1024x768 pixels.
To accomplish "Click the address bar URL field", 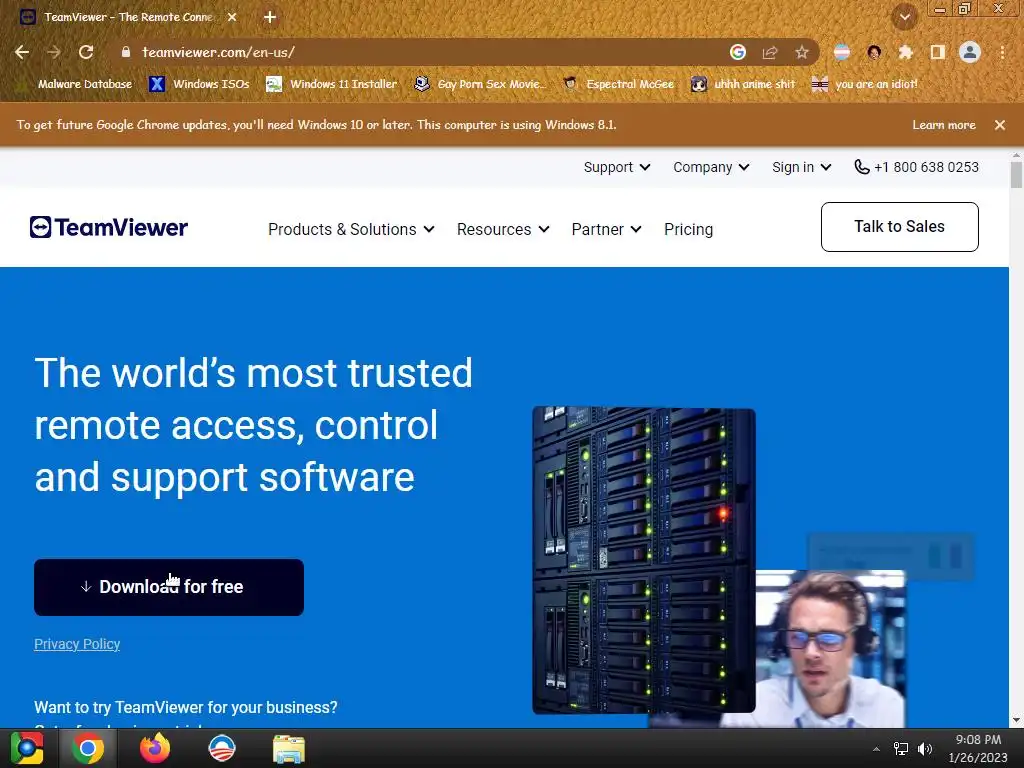I will pyautogui.click(x=418, y=52).
